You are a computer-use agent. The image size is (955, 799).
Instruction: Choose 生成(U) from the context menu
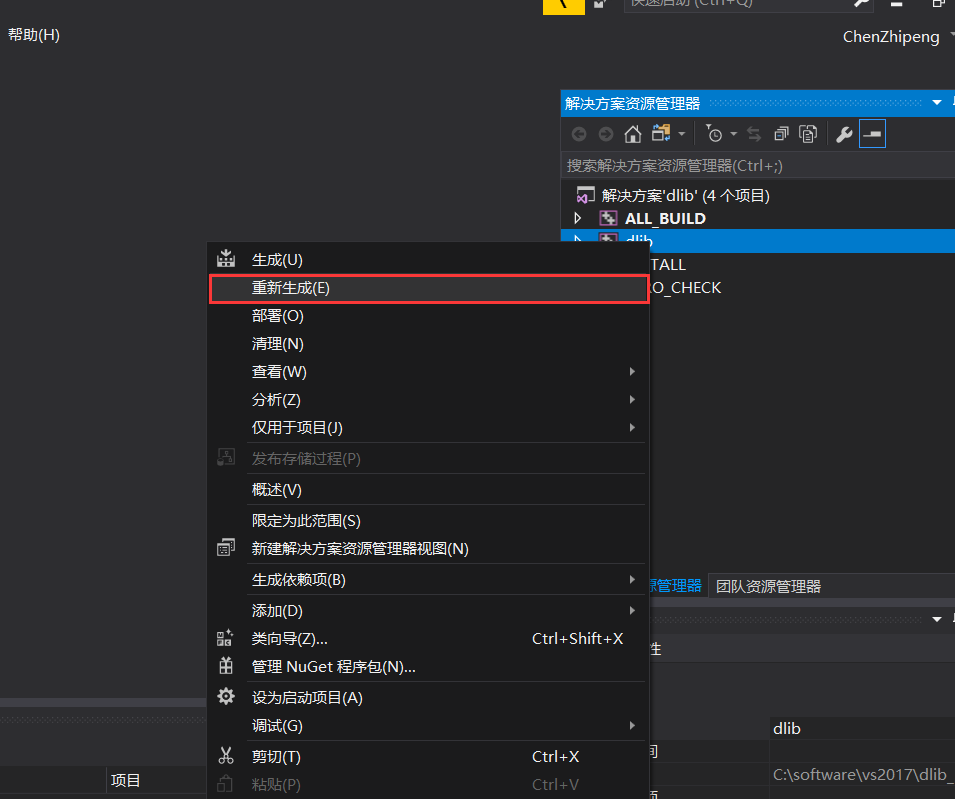point(428,260)
